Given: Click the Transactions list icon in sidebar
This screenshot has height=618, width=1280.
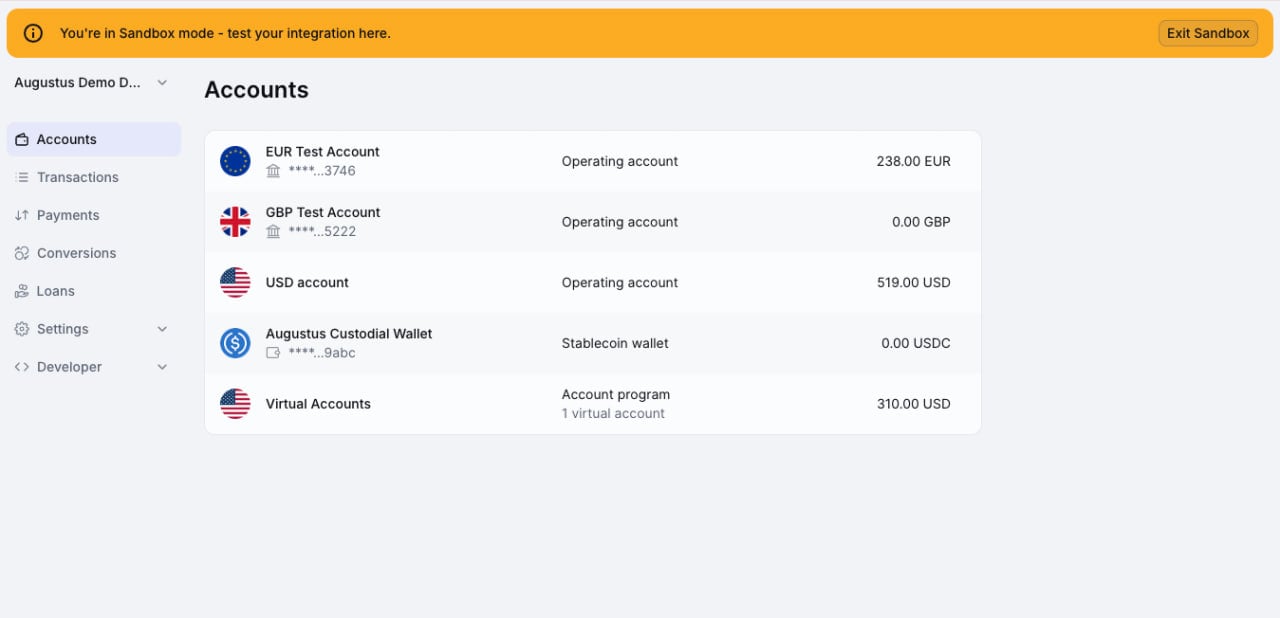Looking at the screenshot, I should 22,177.
